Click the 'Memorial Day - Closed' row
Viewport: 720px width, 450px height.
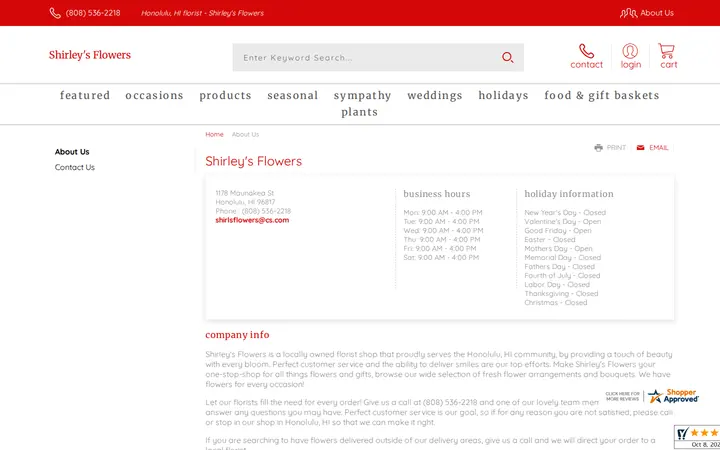[x=562, y=258]
